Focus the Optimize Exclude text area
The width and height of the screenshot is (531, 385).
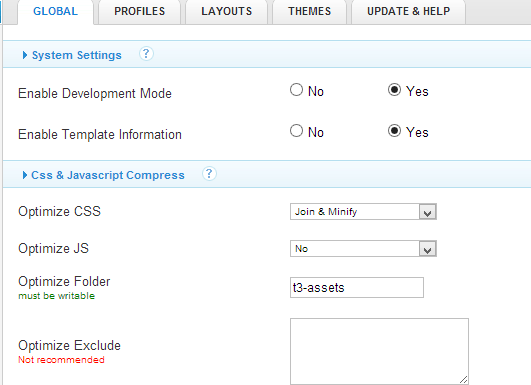(379, 351)
